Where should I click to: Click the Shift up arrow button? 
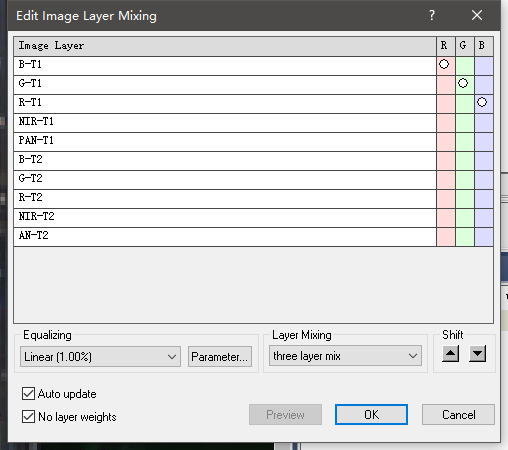(451, 354)
